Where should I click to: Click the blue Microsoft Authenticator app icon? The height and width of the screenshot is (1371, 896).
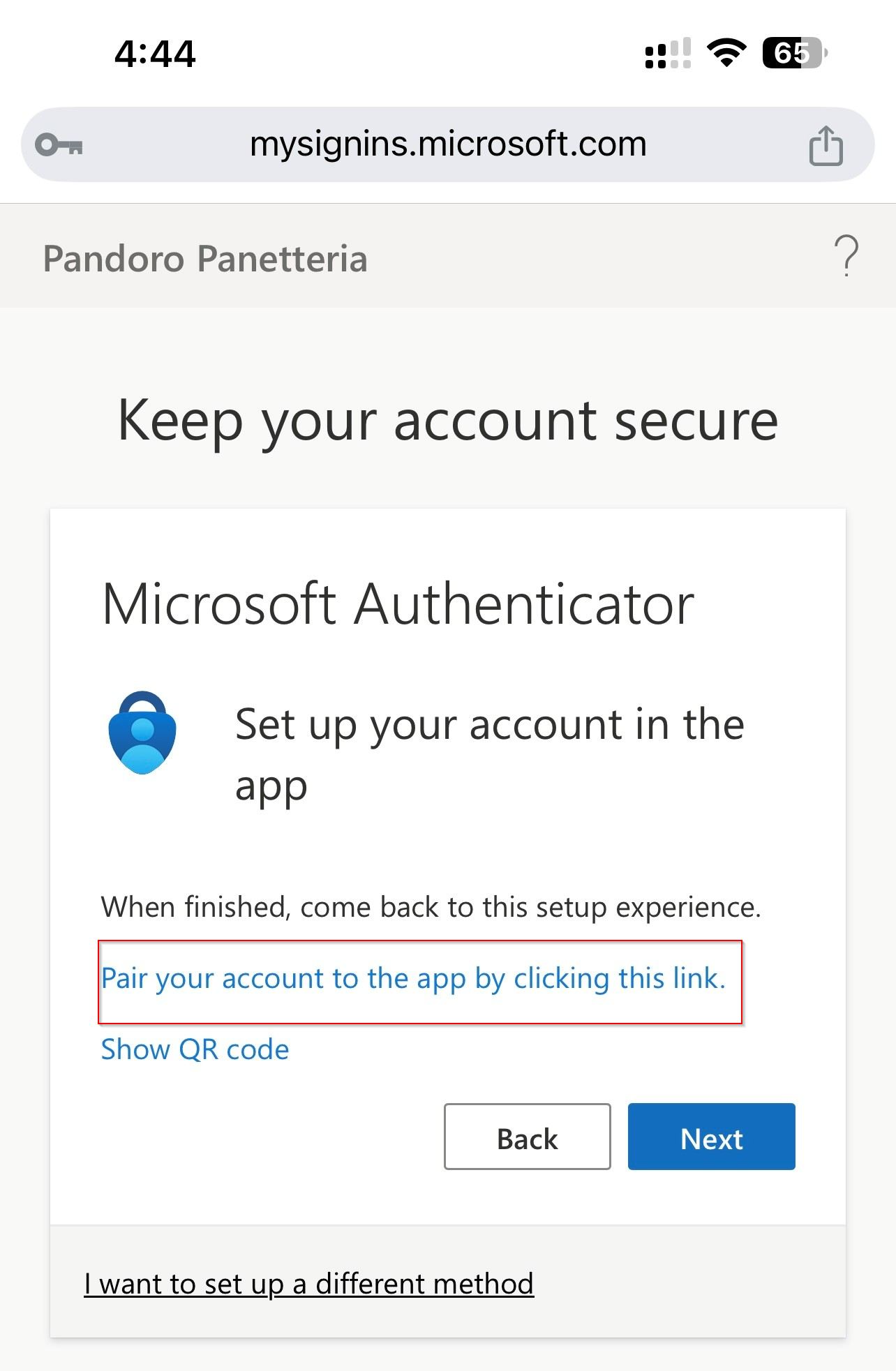[142, 733]
